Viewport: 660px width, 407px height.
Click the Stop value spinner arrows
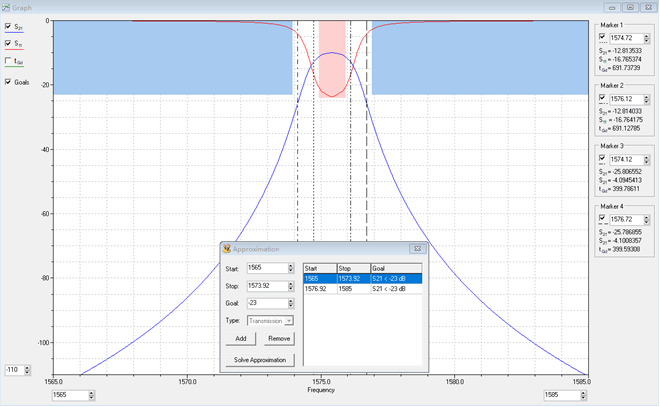pos(291,286)
